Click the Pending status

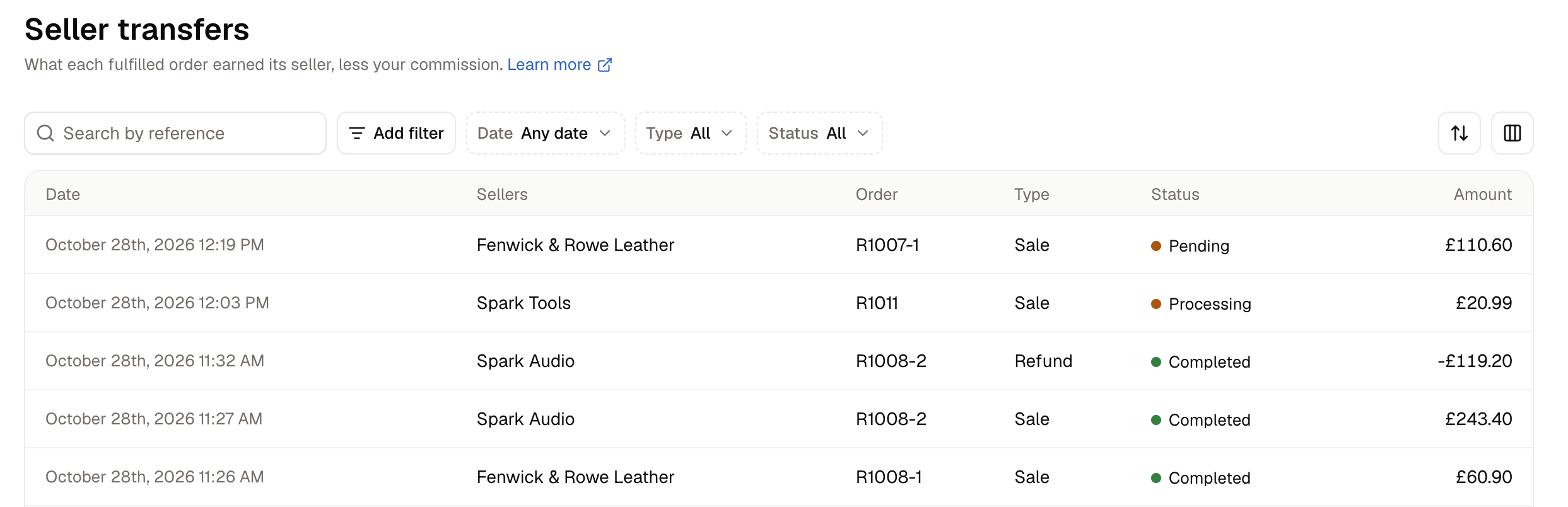click(x=1190, y=245)
